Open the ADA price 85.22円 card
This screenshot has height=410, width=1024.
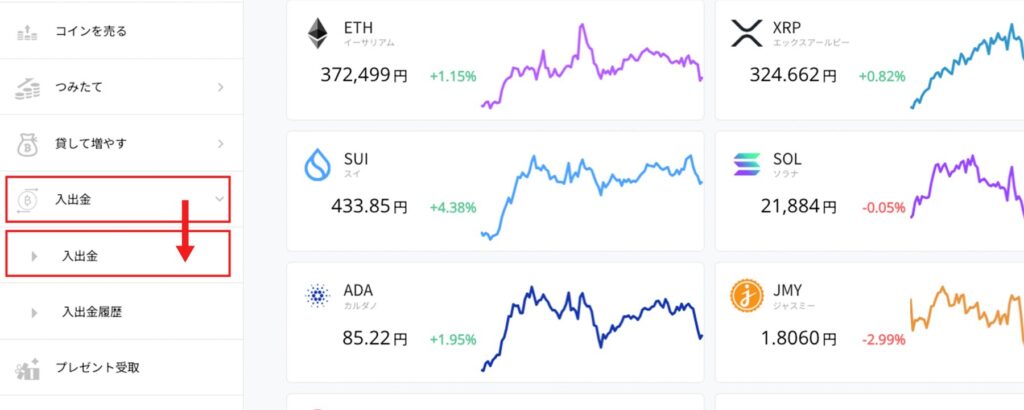(362, 339)
